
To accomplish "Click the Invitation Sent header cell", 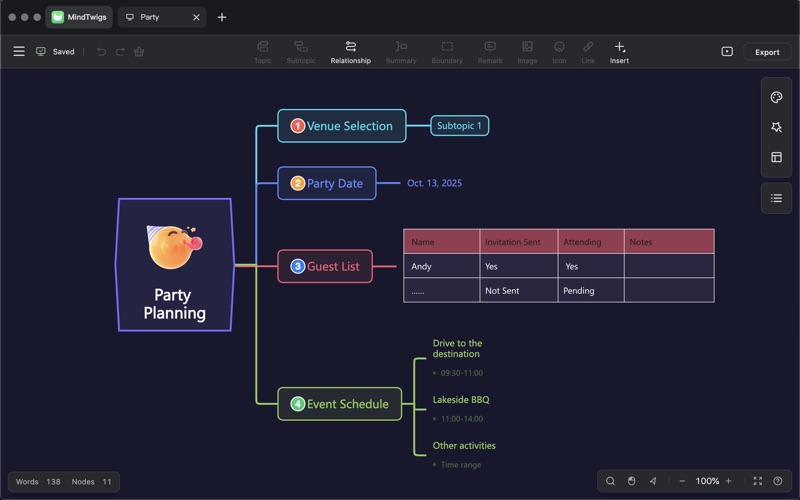I will point(519,242).
